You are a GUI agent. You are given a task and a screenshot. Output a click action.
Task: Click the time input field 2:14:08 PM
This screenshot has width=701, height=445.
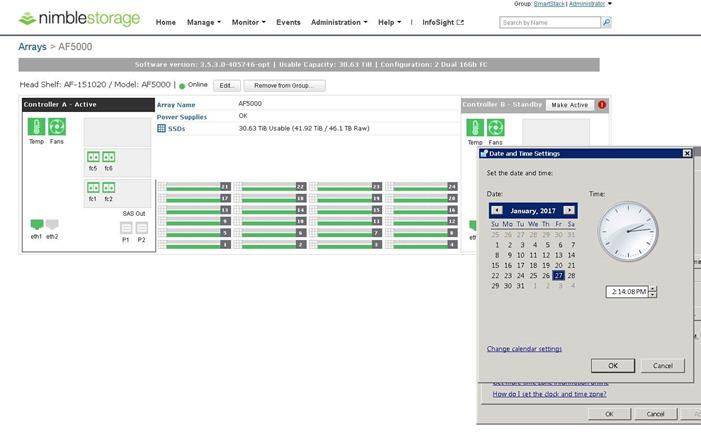click(x=628, y=292)
